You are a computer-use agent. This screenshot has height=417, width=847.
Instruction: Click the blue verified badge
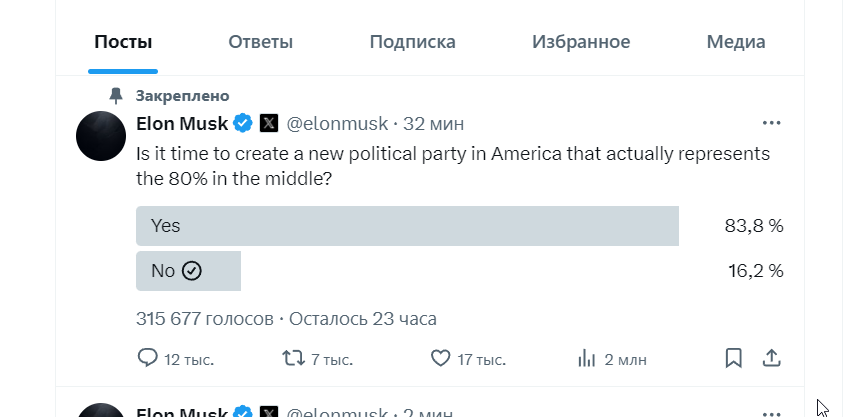[x=242, y=124]
